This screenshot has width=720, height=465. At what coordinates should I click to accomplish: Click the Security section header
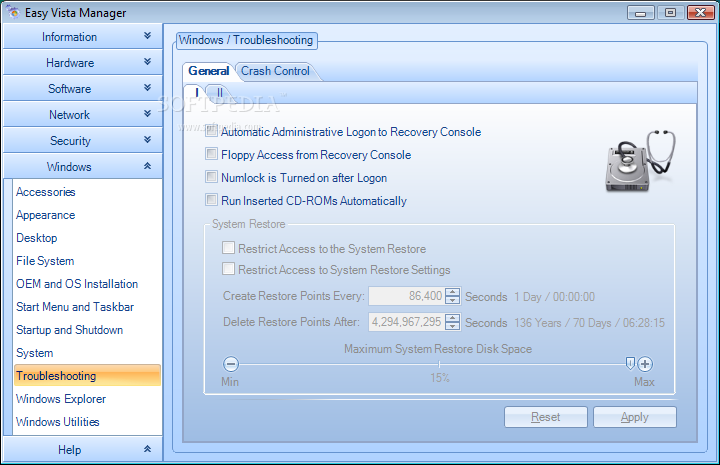83,140
